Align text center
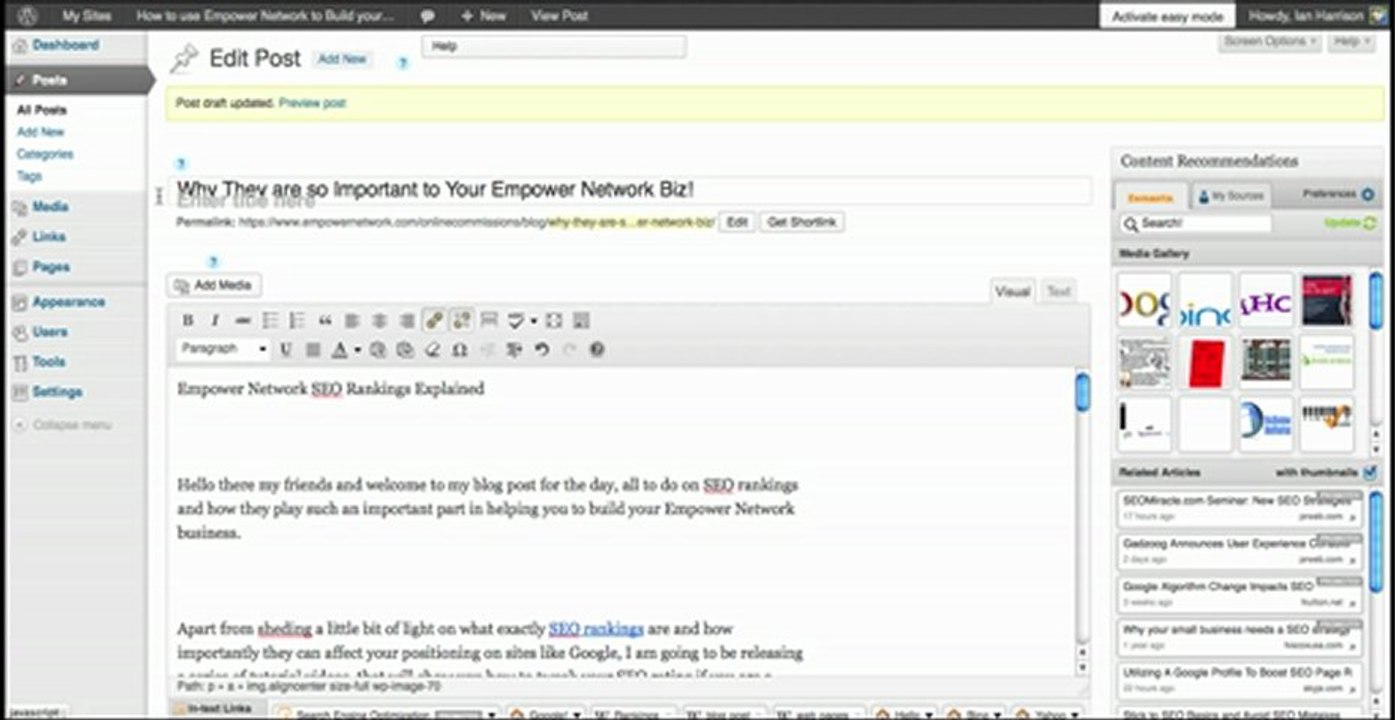Screen dimensions: 1395x720 click(x=379, y=321)
